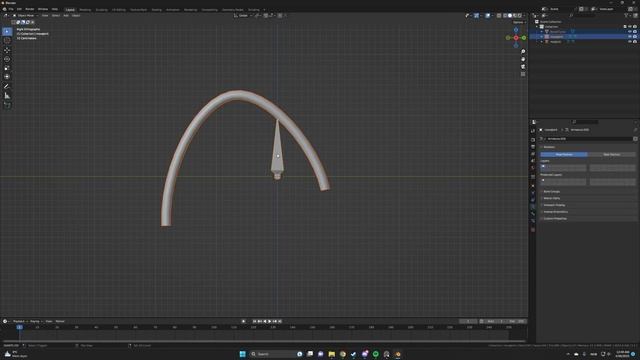Click the red X axis gizmo ball
The image size is (640, 360).
[x=516, y=38]
